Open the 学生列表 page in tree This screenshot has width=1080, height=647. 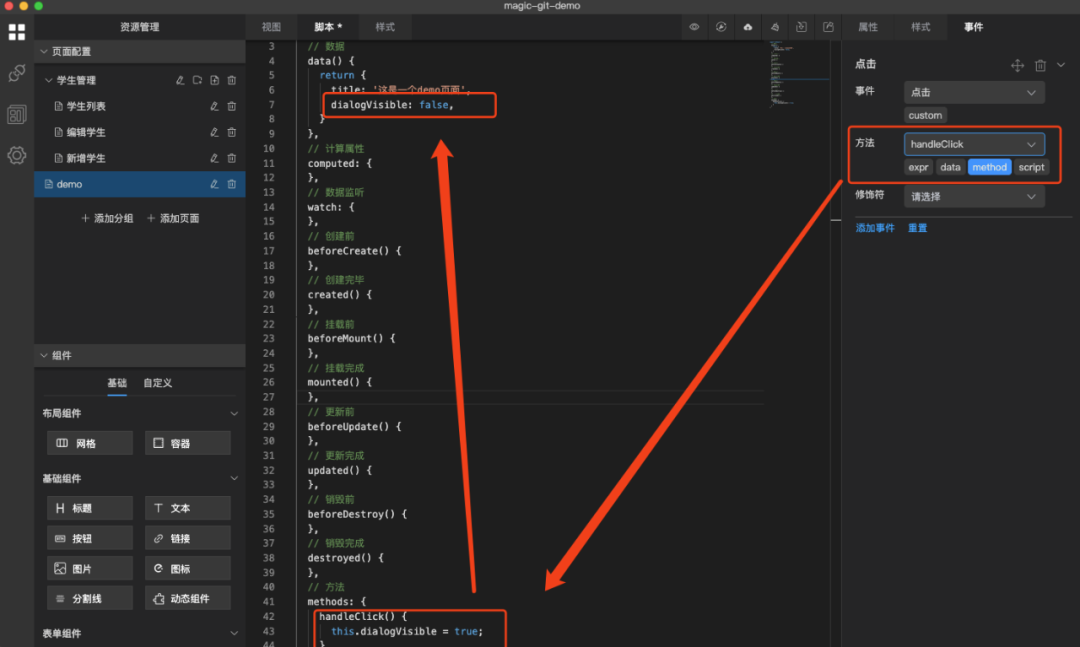86,106
